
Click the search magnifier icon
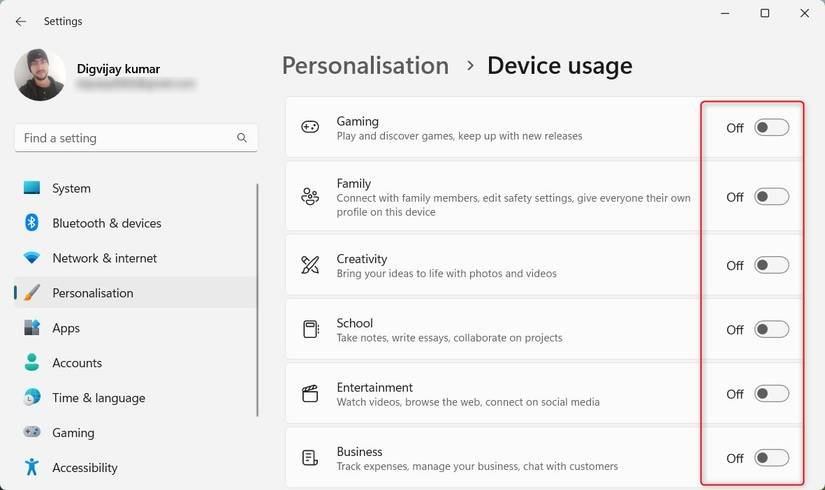pos(242,138)
